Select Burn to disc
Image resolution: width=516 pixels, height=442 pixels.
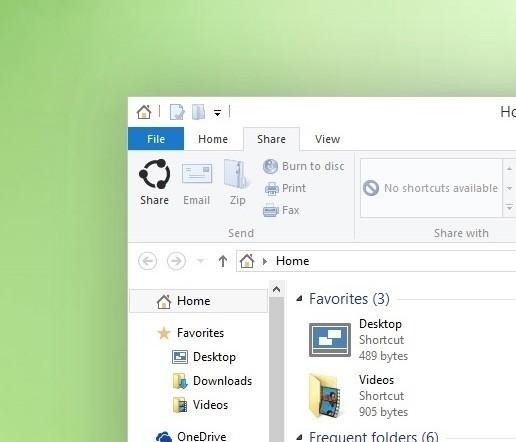click(x=304, y=166)
